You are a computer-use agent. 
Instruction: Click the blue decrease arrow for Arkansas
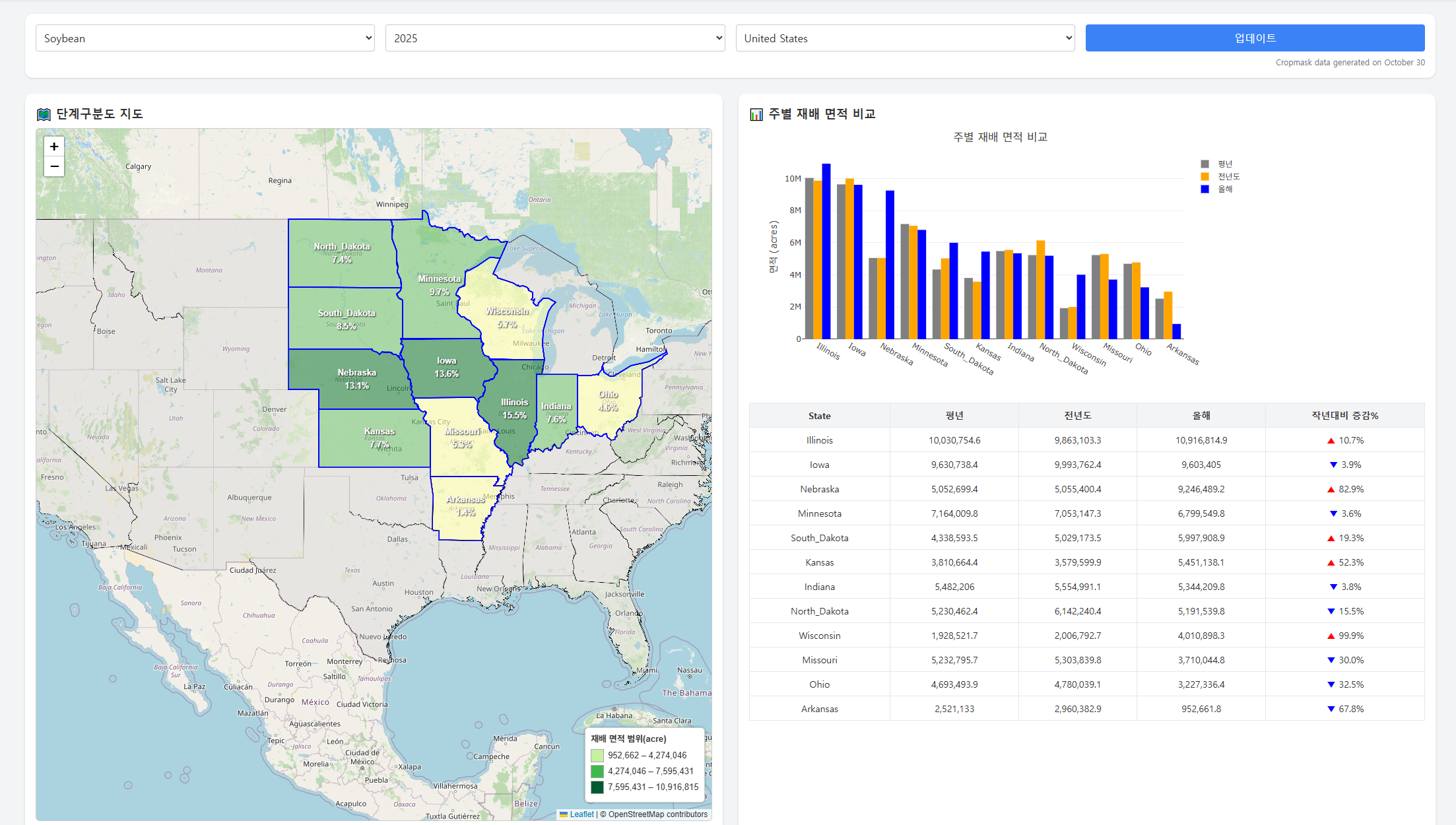click(1331, 709)
